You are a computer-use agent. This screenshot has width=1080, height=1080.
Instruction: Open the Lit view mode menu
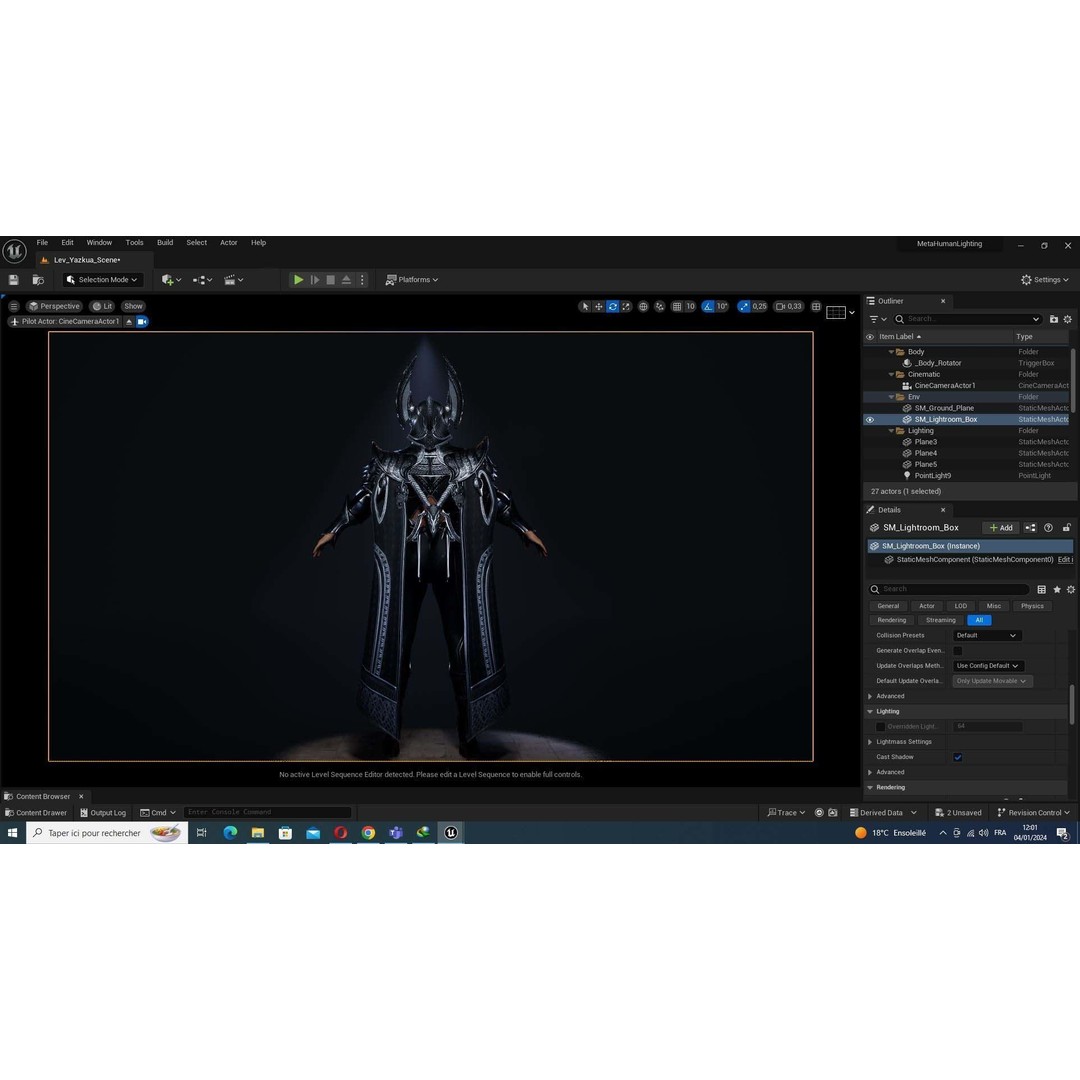click(x=103, y=307)
